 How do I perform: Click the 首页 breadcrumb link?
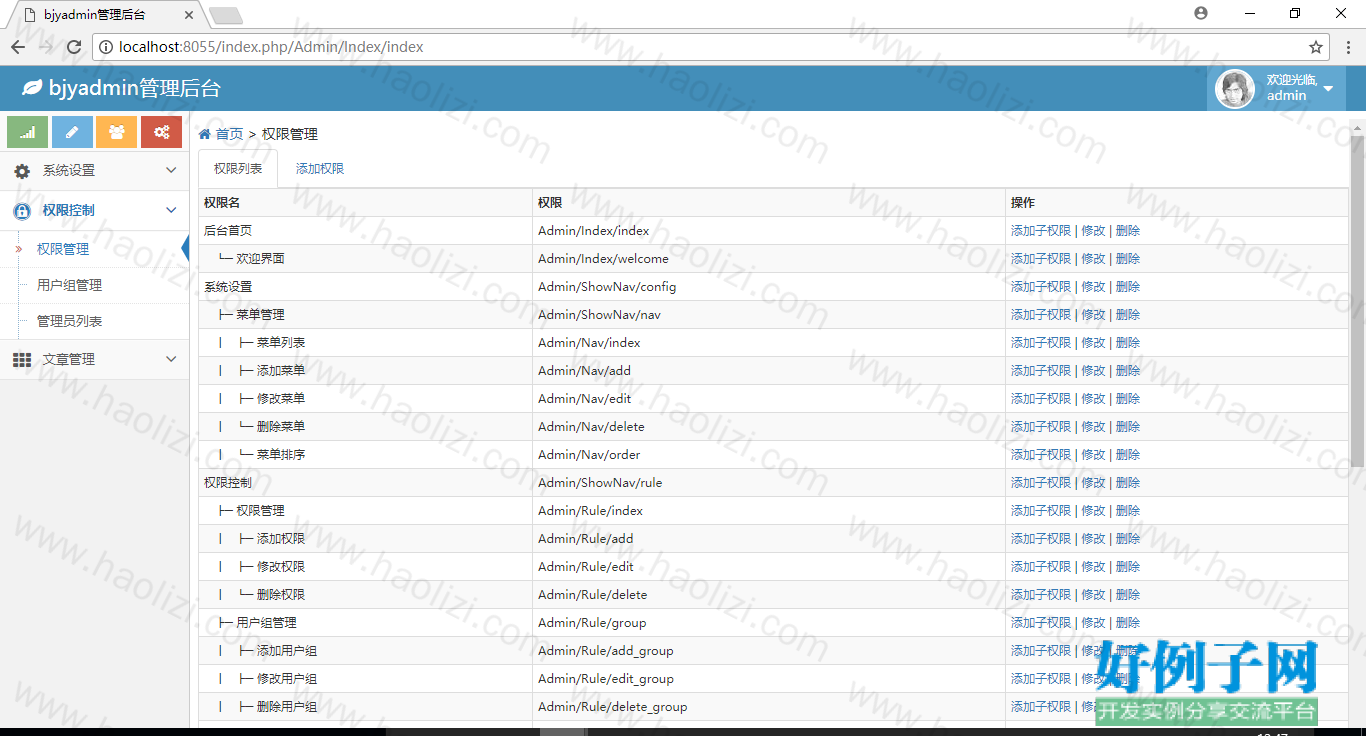(x=229, y=134)
